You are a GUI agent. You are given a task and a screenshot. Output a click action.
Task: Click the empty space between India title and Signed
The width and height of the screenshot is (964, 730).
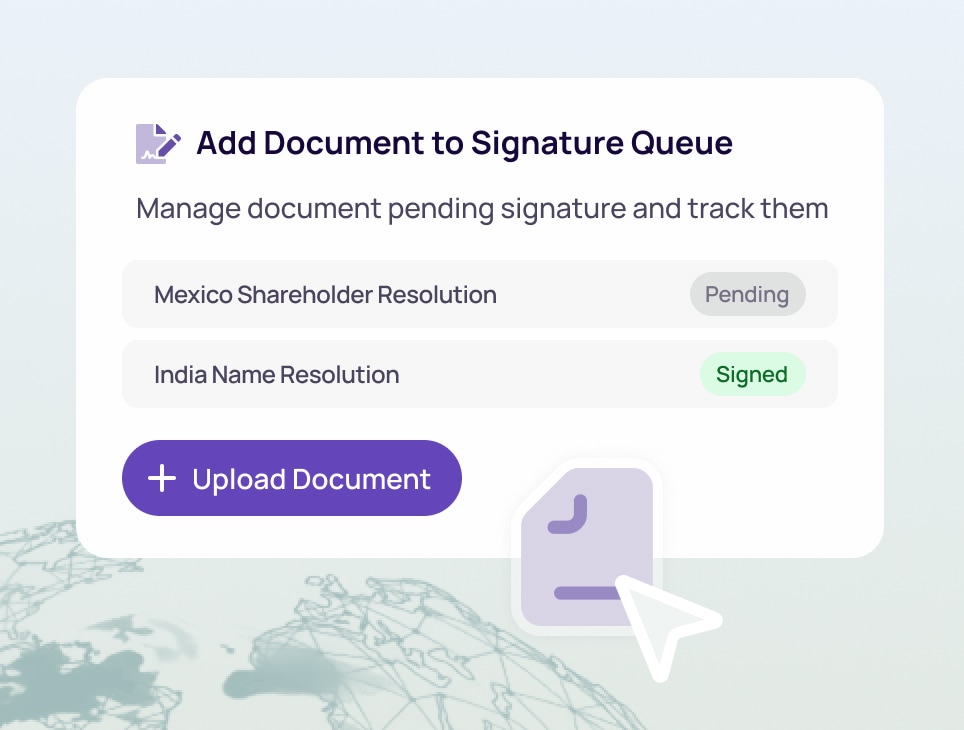tap(550, 374)
